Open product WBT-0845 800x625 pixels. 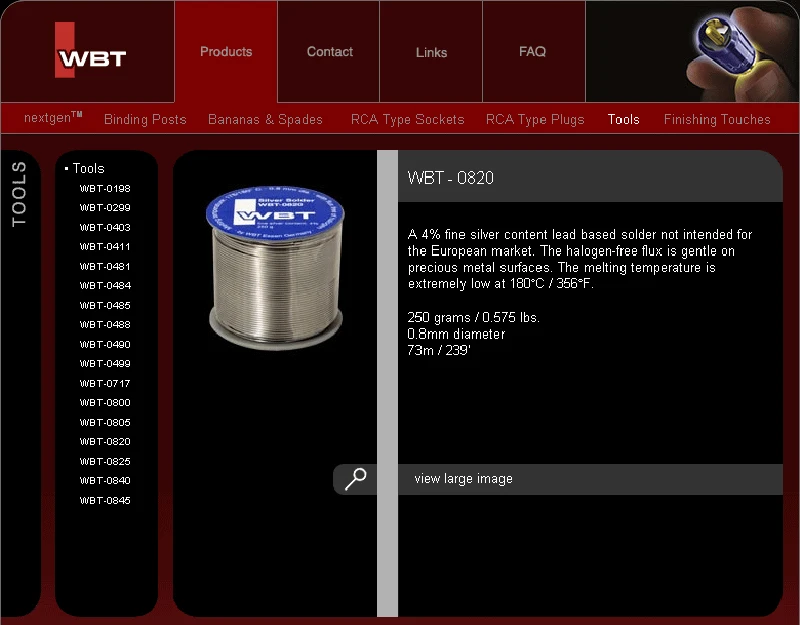(x=105, y=501)
